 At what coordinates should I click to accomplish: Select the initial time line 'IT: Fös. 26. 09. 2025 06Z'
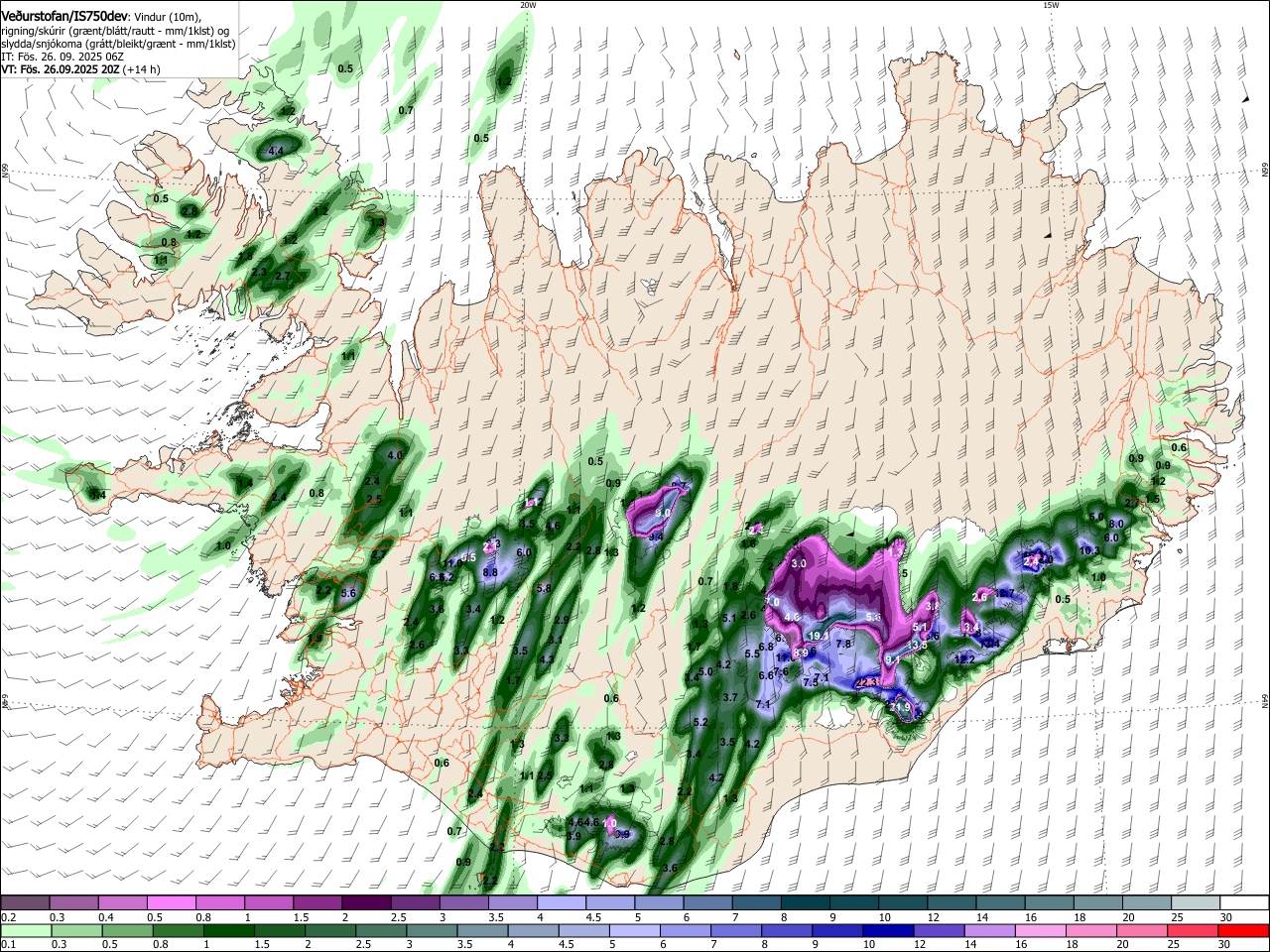[62, 58]
